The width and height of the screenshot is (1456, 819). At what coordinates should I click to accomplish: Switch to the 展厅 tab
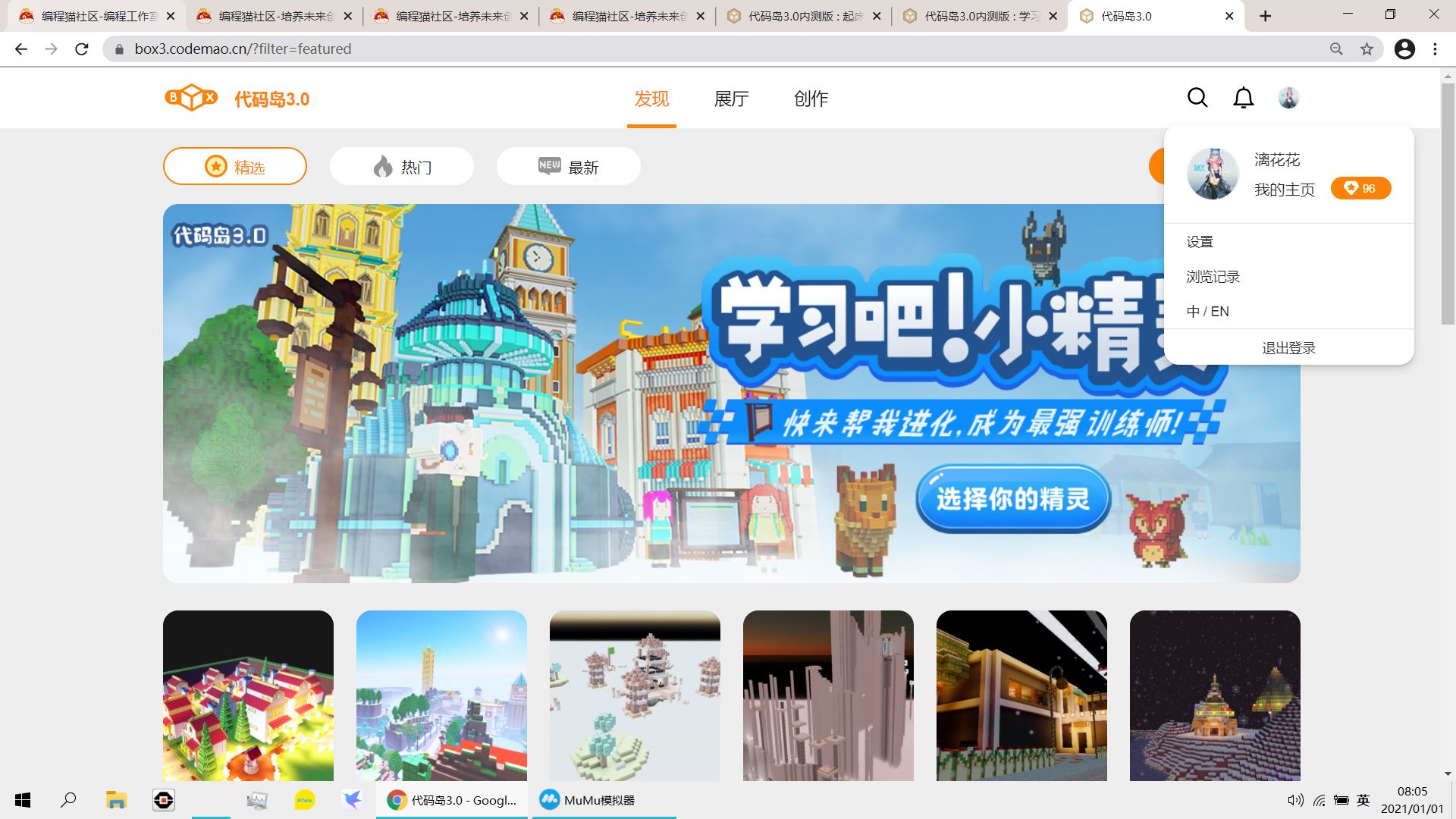[x=731, y=99]
